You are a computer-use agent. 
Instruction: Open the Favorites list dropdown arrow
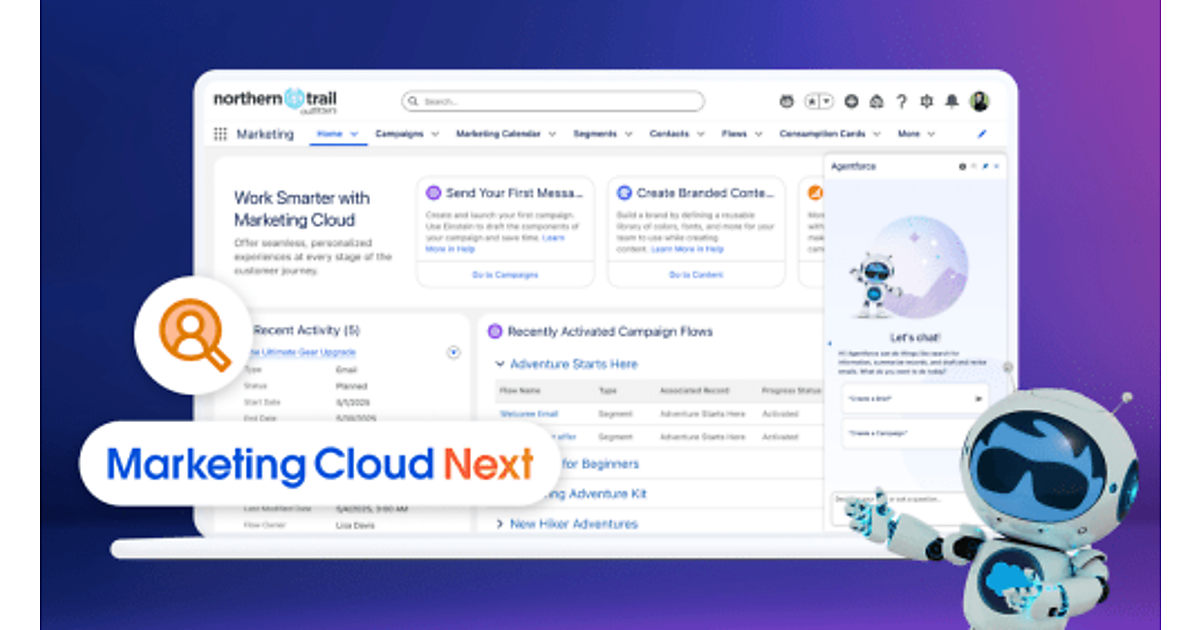826,101
